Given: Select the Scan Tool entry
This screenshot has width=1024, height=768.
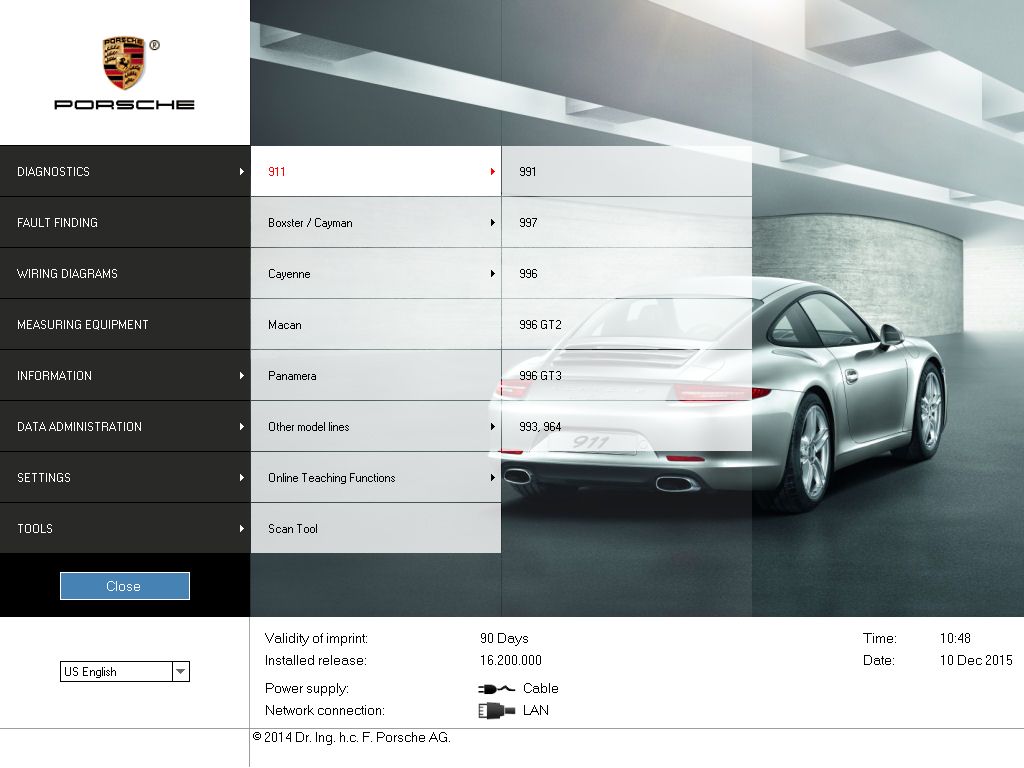Looking at the screenshot, I should click(x=376, y=528).
